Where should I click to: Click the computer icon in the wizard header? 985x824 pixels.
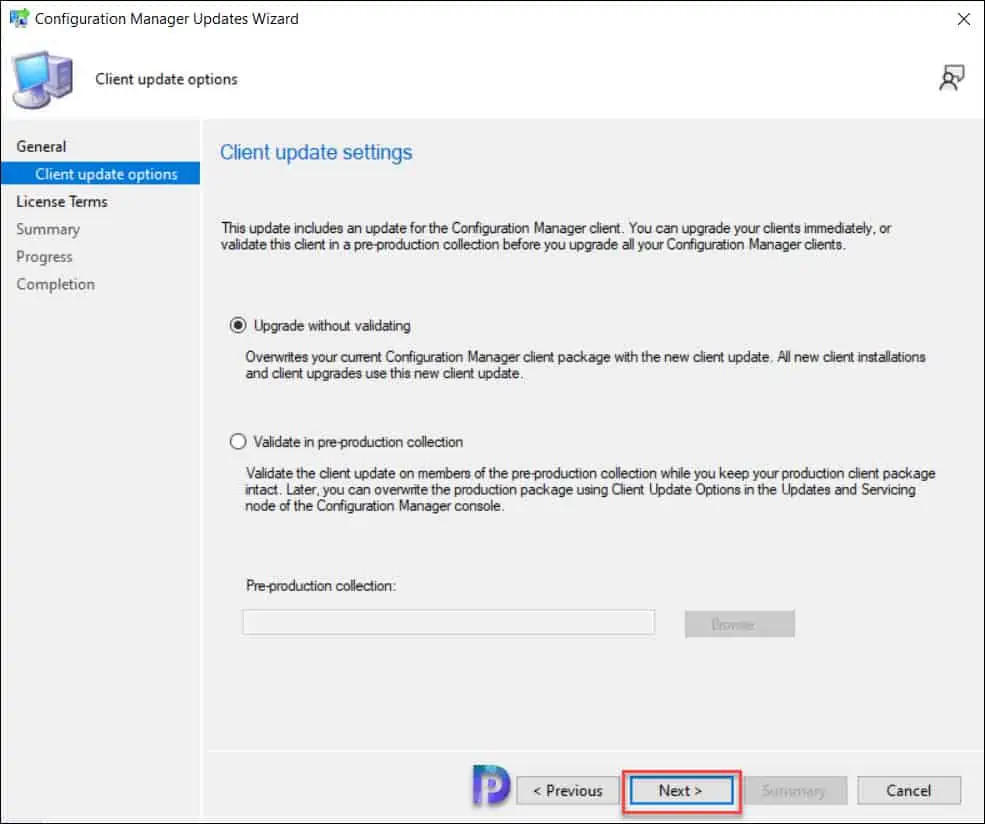tap(42, 79)
